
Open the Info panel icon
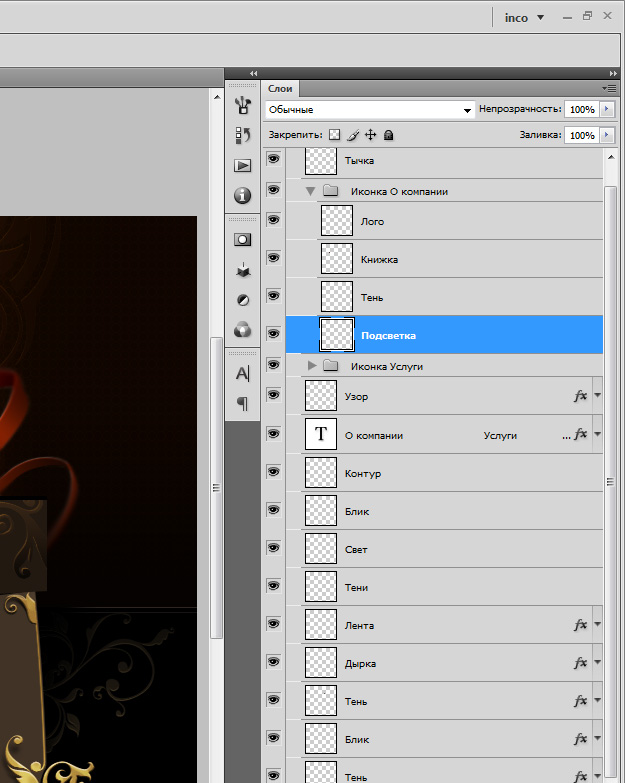click(x=242, y=195)
